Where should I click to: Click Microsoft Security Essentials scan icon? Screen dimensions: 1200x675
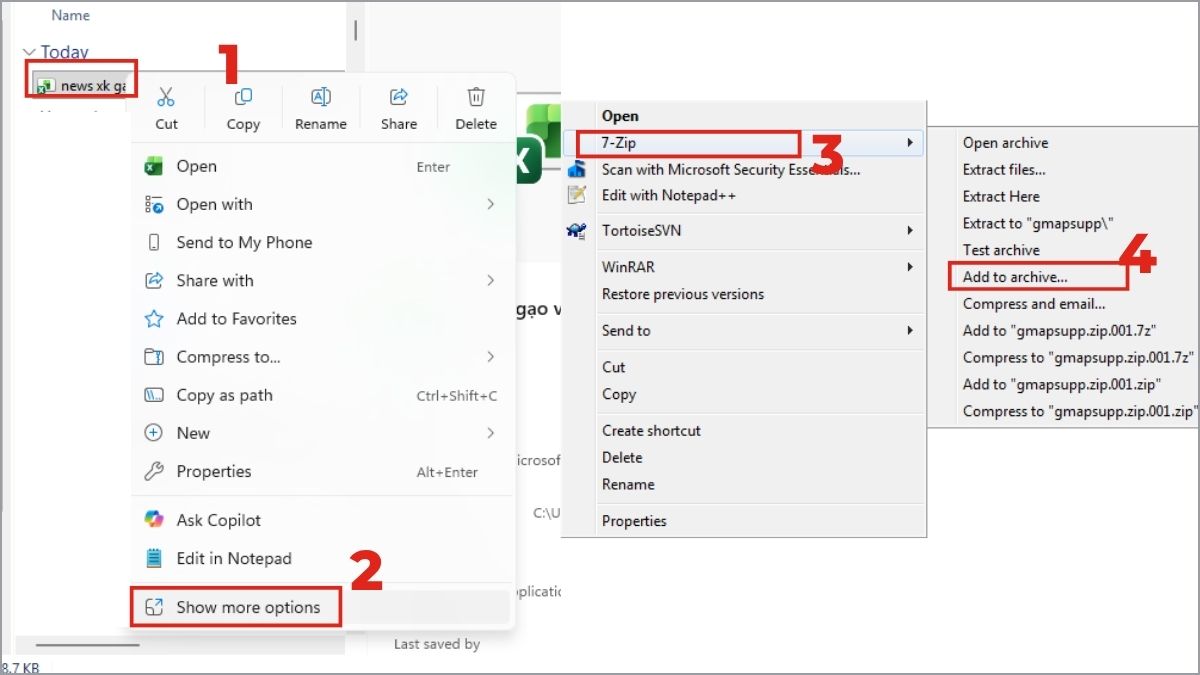point(576,170)
